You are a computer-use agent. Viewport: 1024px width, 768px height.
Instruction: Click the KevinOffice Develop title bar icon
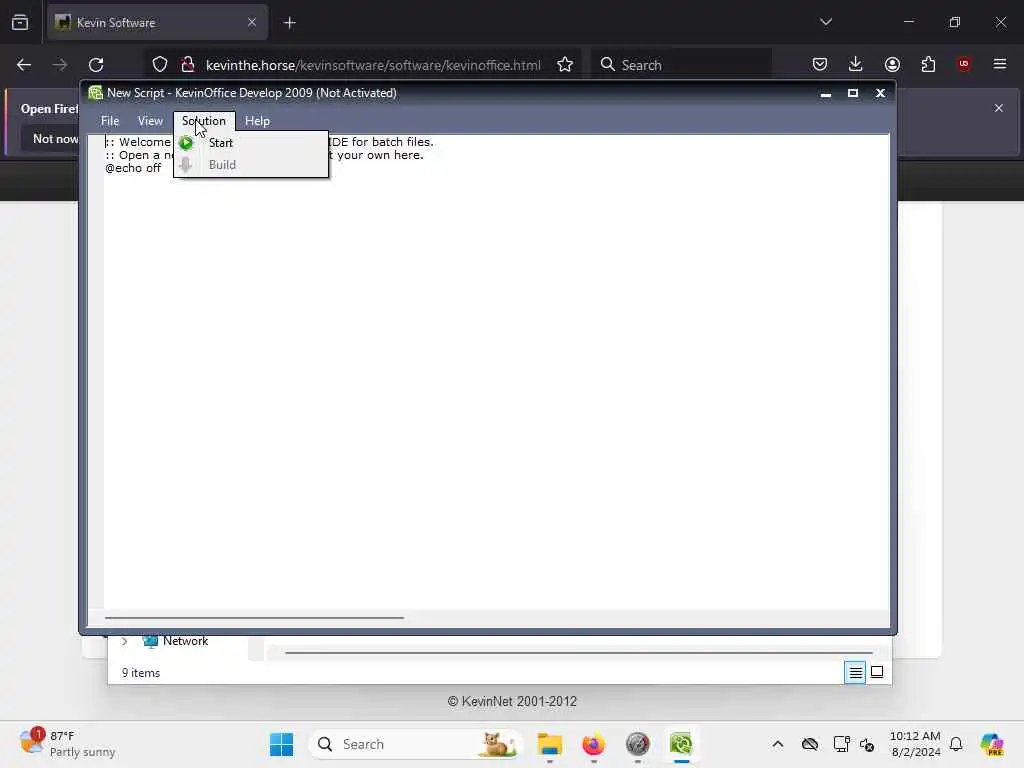tap(95, 93)
